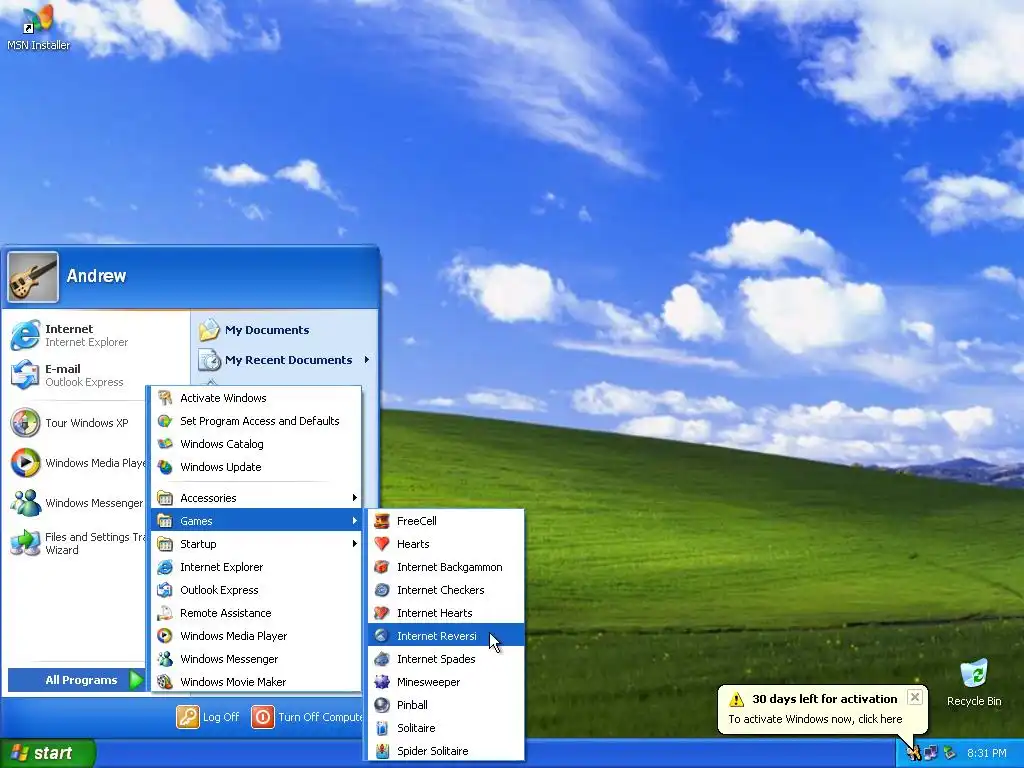
Task: Click the Outlook Express E-mail icon
Action: 25,375
